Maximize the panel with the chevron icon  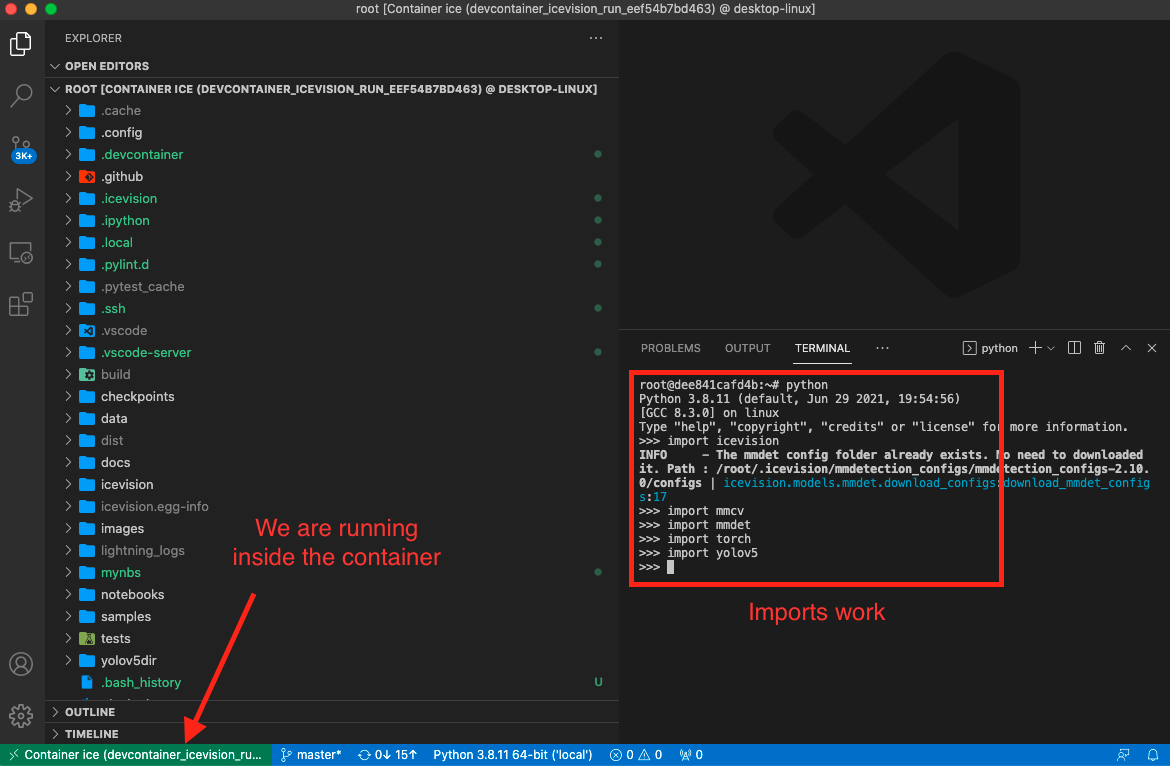click(x=1125, y=347)
